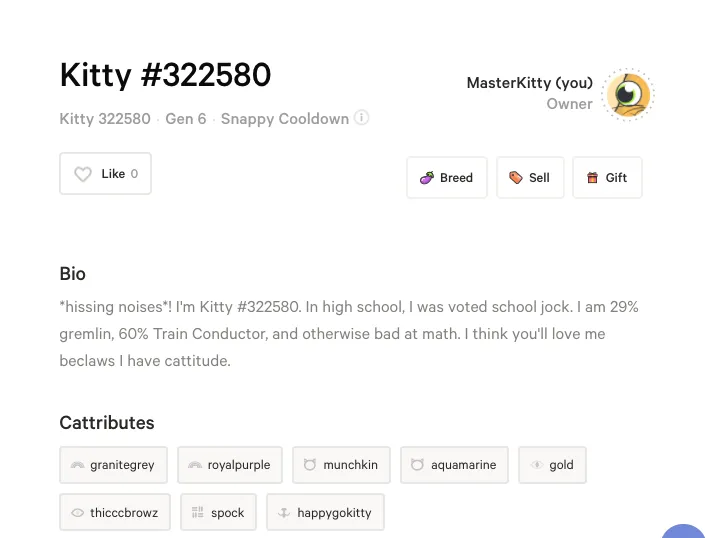Click the gold eye color cattribute
The height and width of the screenshot is (538, 706).
(552, 465)
